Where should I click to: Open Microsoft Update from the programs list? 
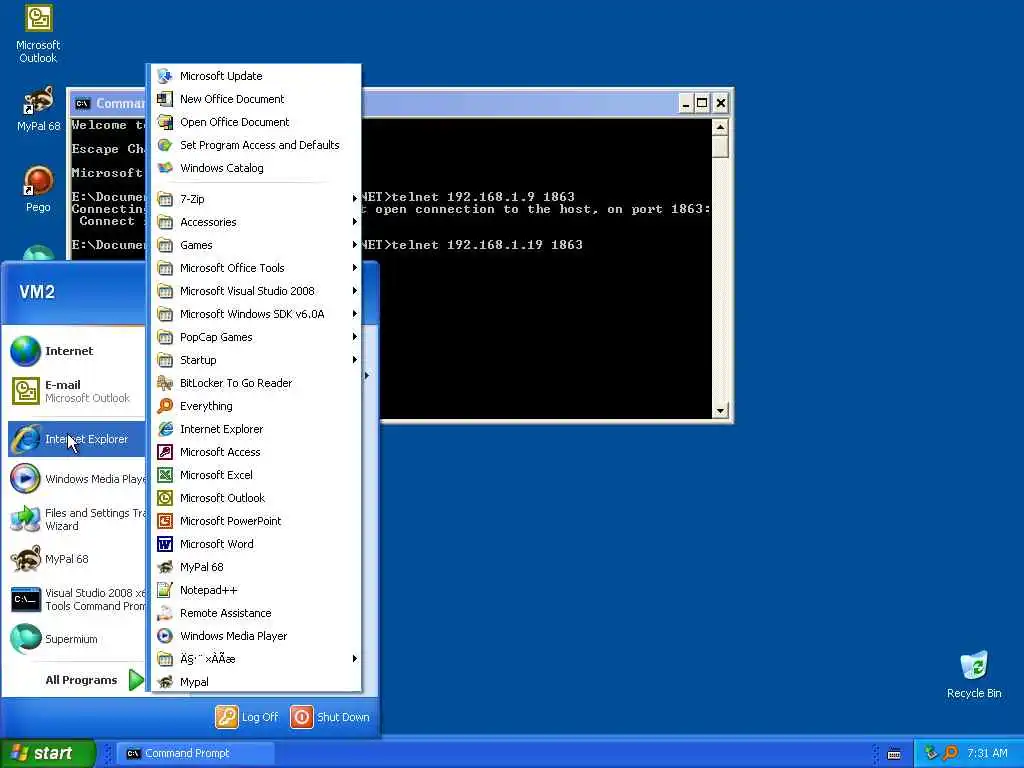tap(256, 76)
